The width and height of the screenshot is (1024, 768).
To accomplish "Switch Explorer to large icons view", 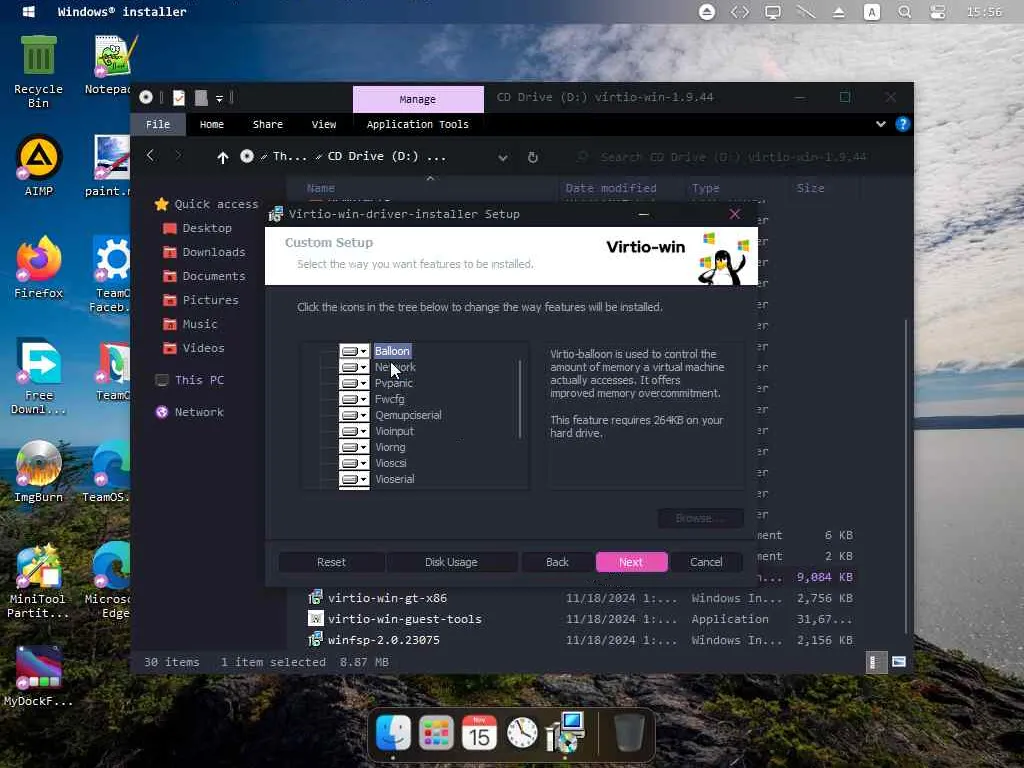I will [899, 662].
